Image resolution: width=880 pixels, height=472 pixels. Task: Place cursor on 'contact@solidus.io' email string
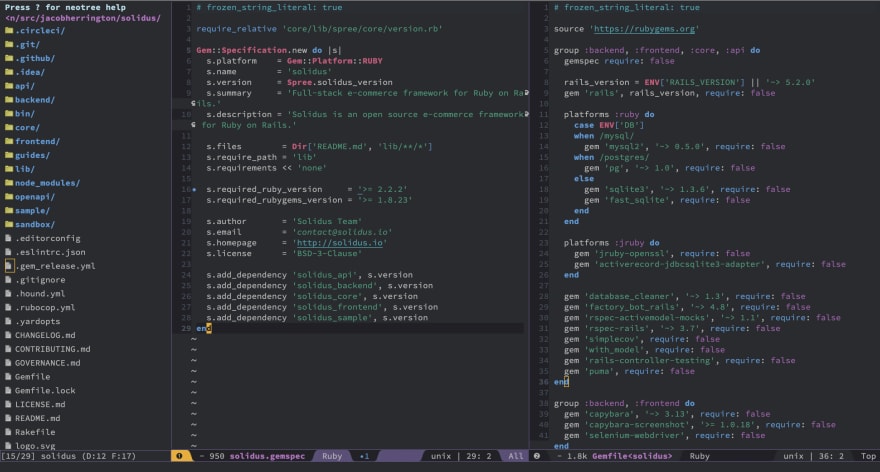pyautogui.click(x=342, y=232)
